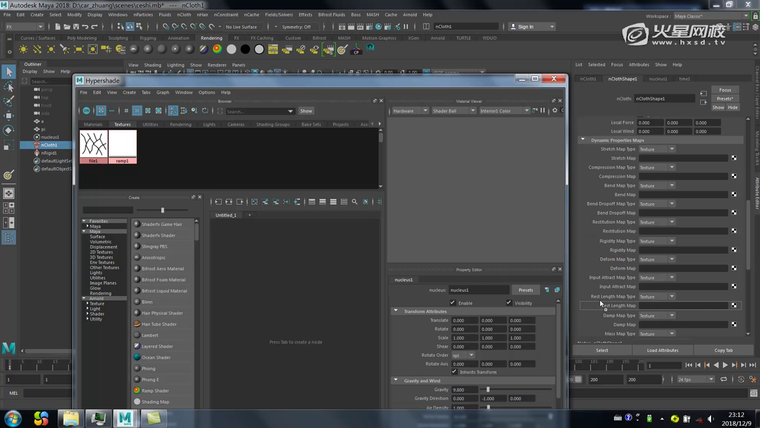Toggle the nucleus Enable checkbox

tap(452, 302)
